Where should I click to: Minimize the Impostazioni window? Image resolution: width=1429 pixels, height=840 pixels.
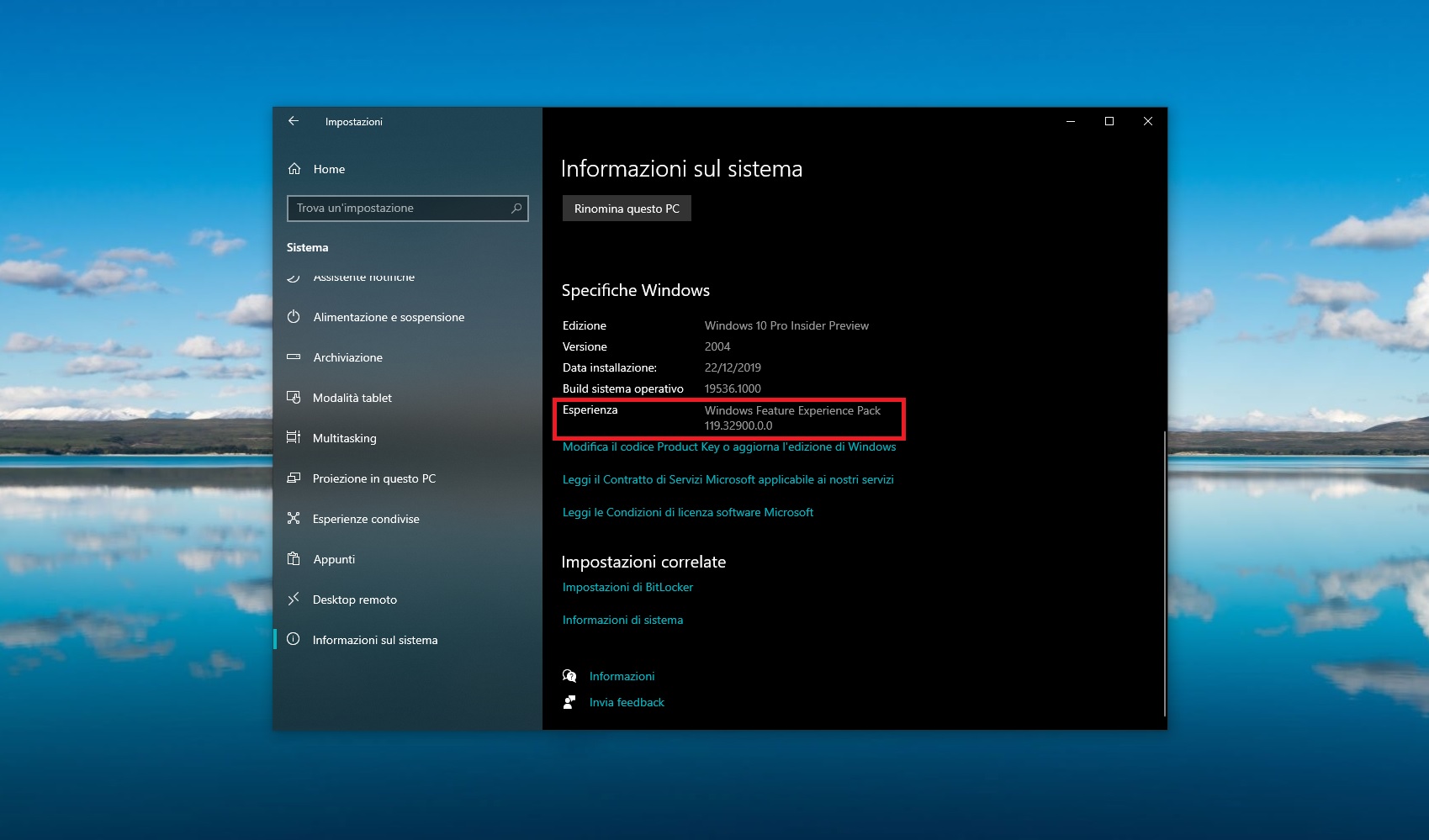[x=1071, y=121]
